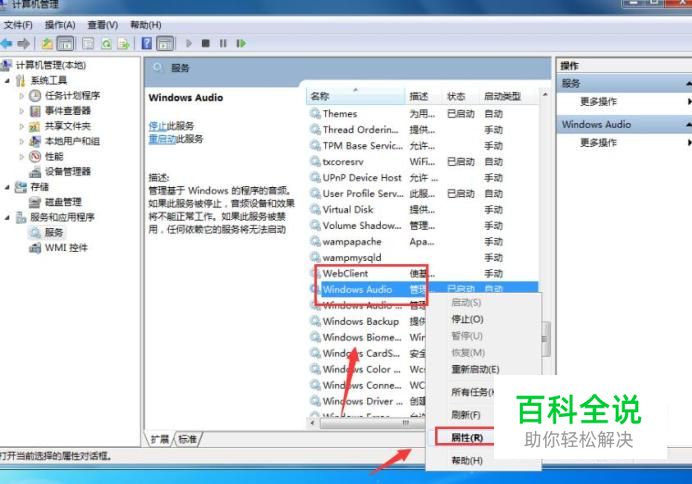Click the Start Service play icon
This screenshot has width=692, height=484.
click(x=189, y=43)
